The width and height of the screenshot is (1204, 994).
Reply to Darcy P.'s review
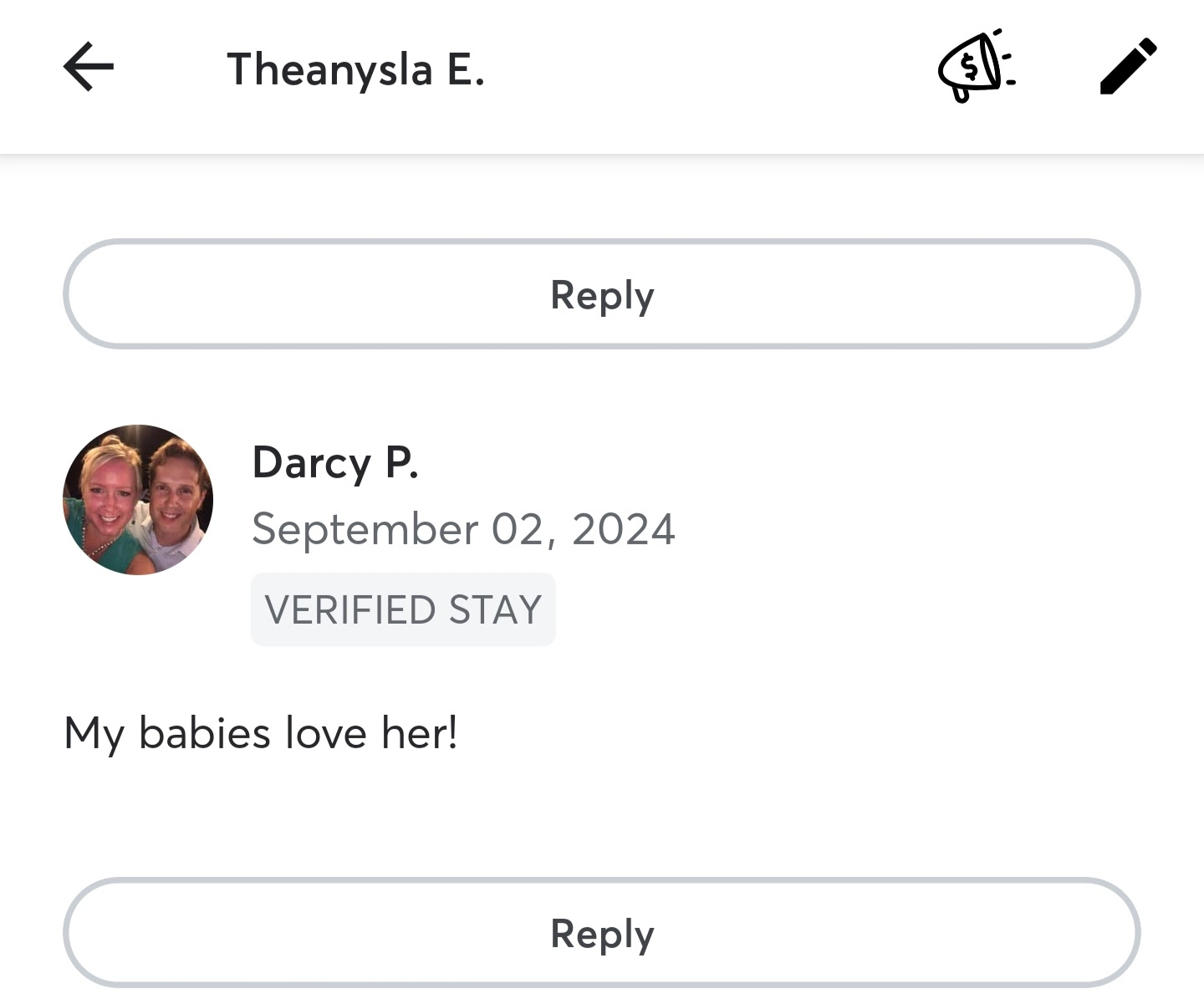602,933
